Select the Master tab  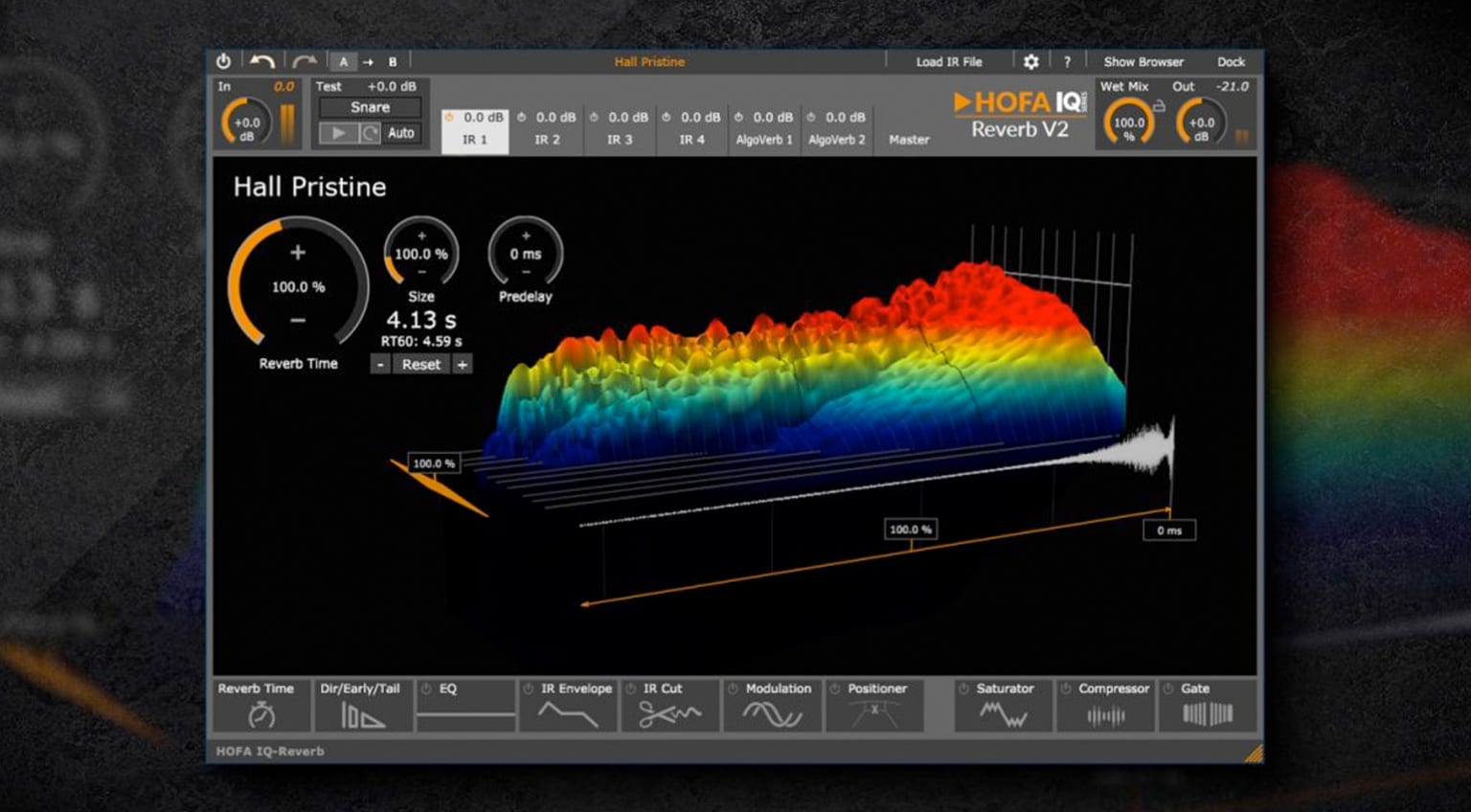point(909,139)
